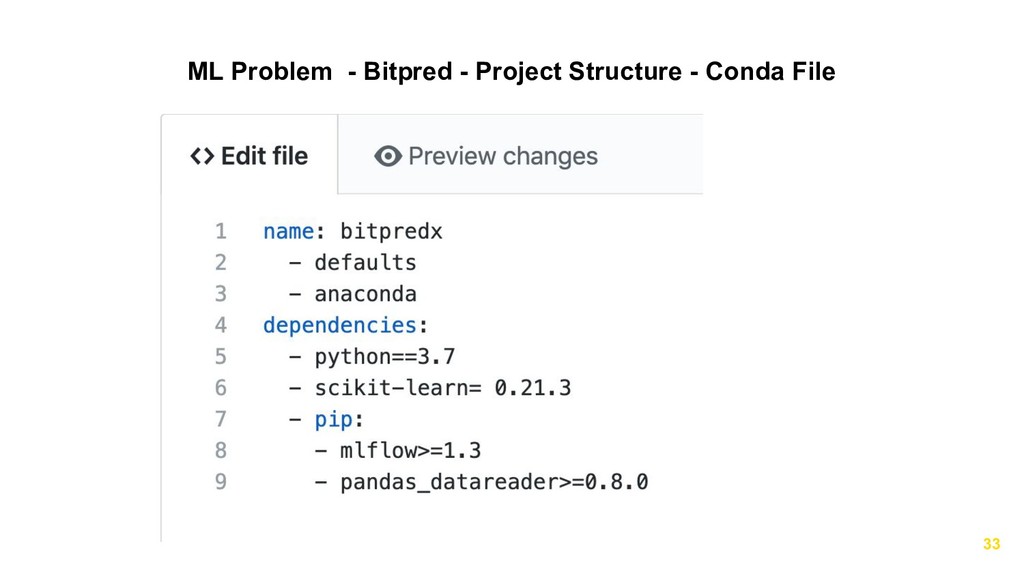The image size is (1024, 576).
Task: Click the anaconda channel entry
Action: pyautogui.click(x=365, y=294)
